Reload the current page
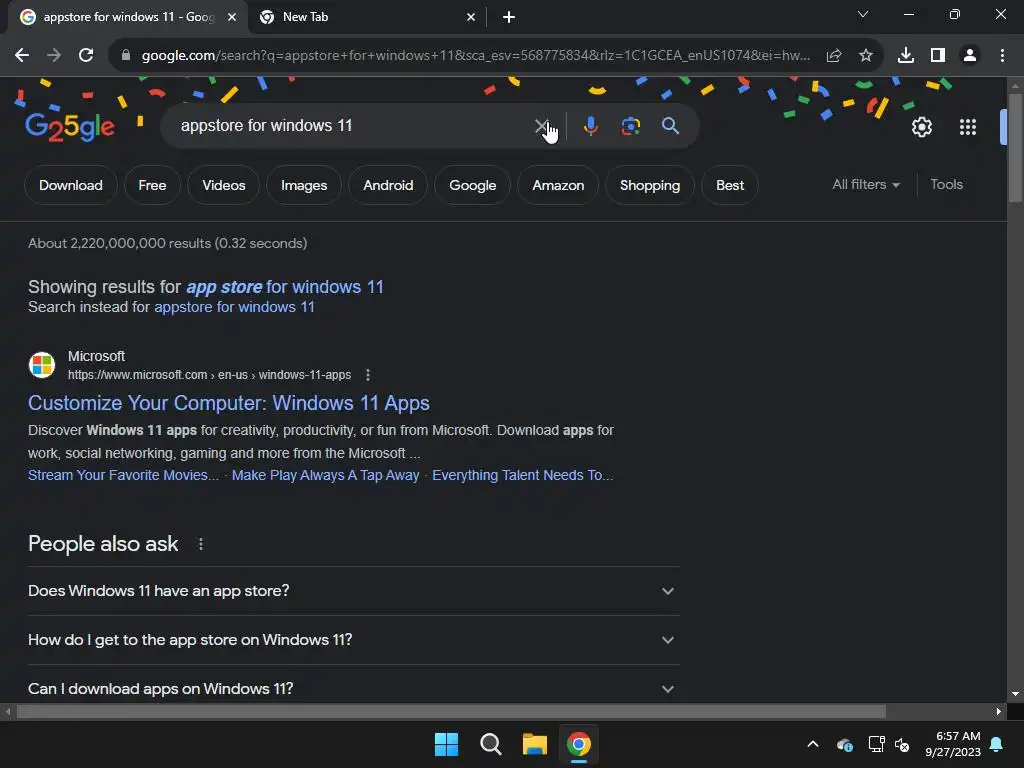1024x768 pixels. tap(86, 56)
